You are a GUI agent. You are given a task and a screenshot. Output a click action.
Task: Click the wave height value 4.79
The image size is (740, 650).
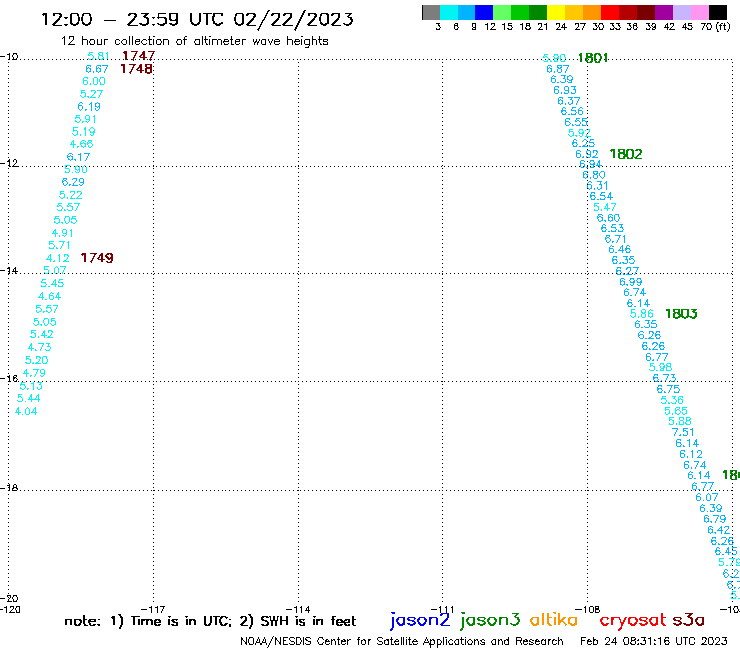point(34,373)
